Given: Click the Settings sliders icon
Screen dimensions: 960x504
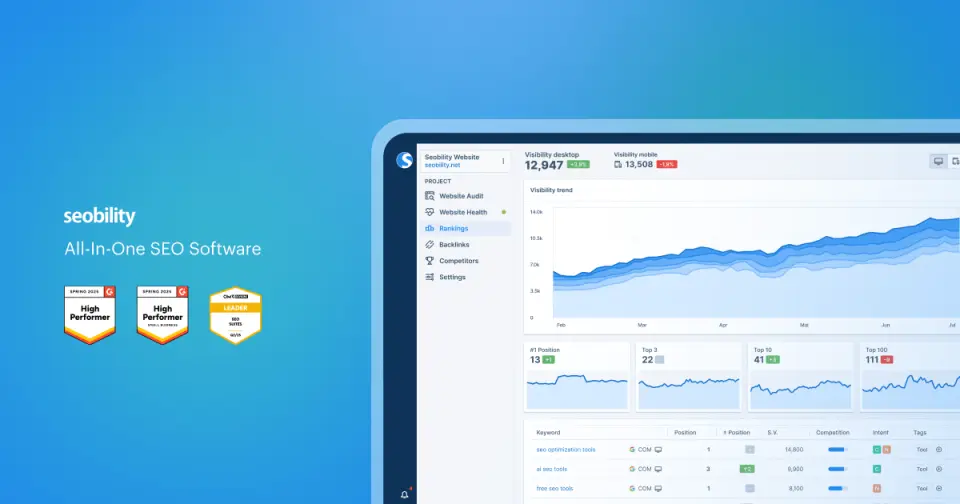Looking at the screenshot, I should click(x=430, y=277).
